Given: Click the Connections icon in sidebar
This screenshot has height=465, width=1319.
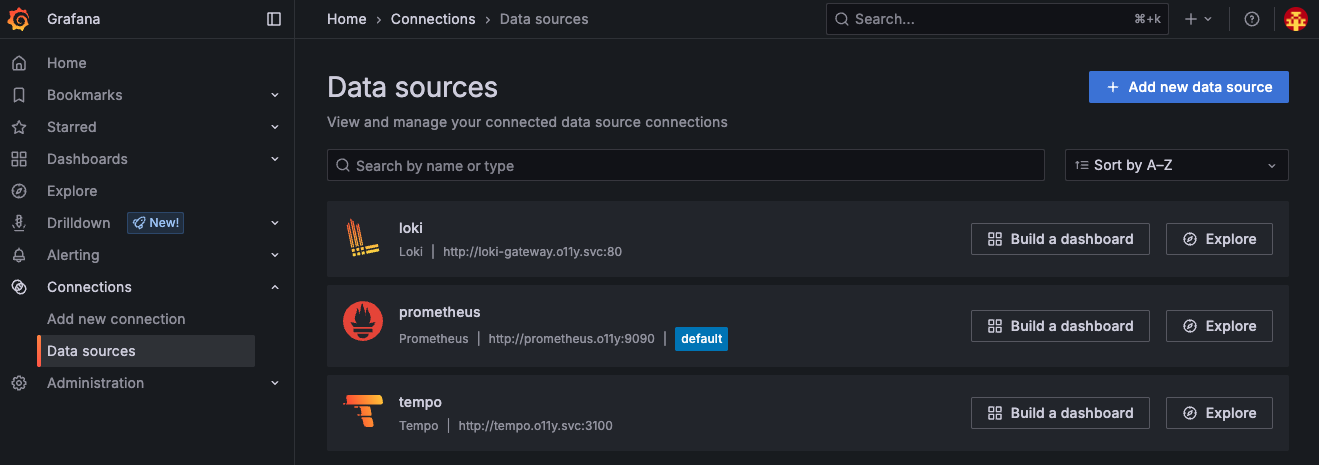Looking at the screenshot, I should [18, 287].
